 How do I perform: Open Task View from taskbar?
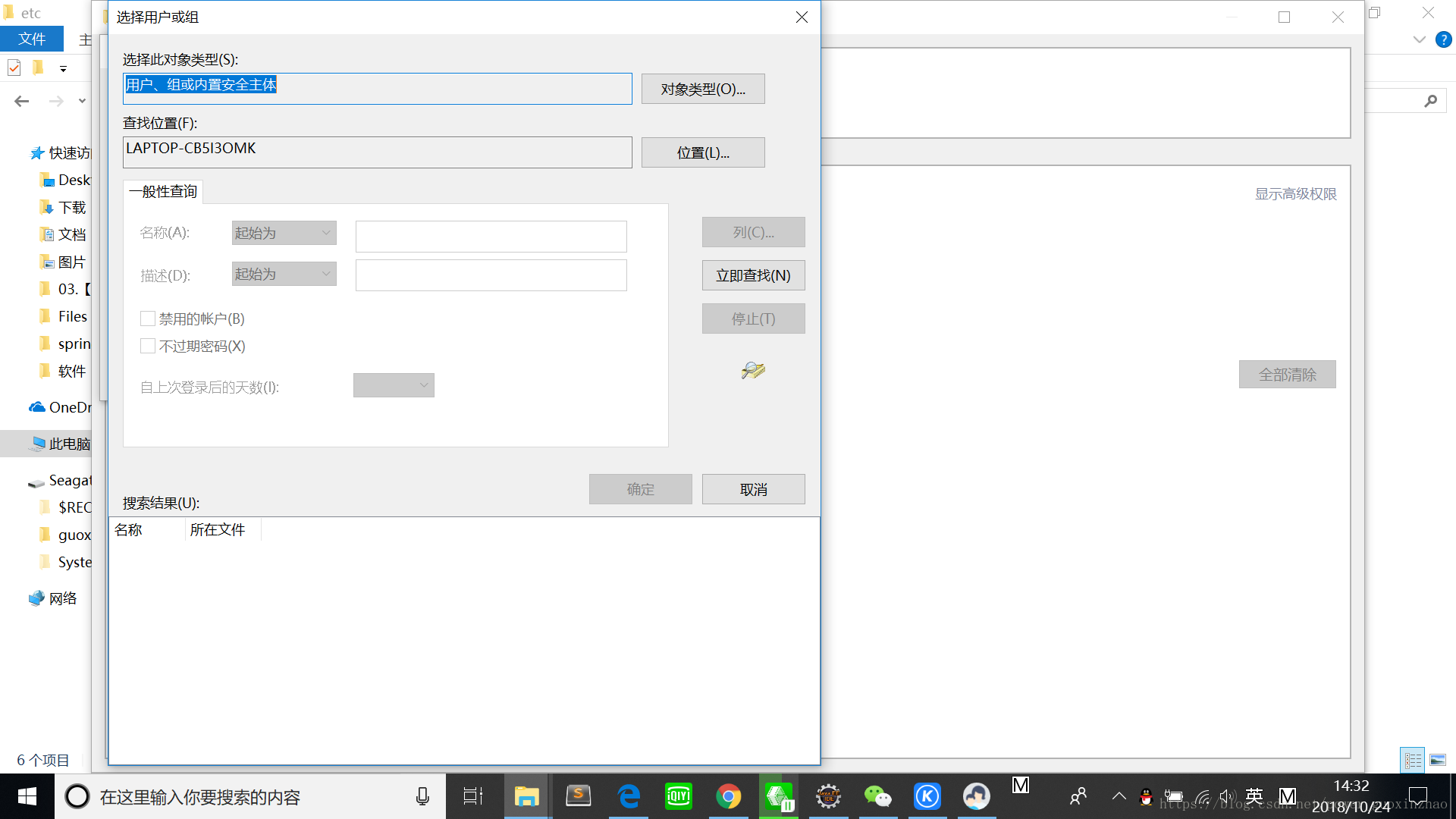tap(473, 796)
